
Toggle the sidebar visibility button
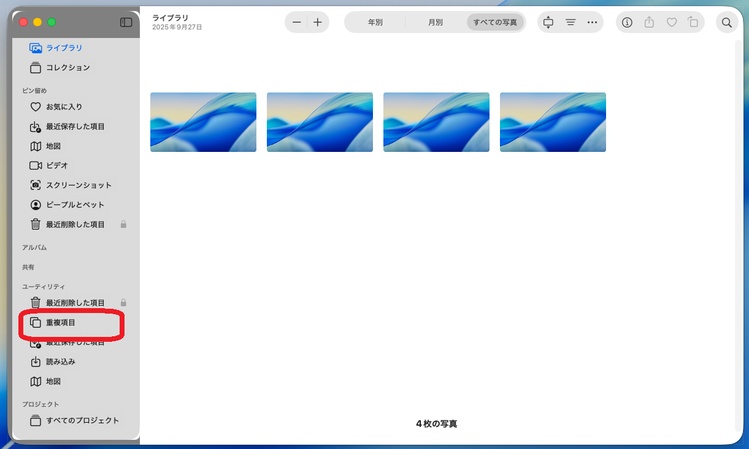coord(126,22)
